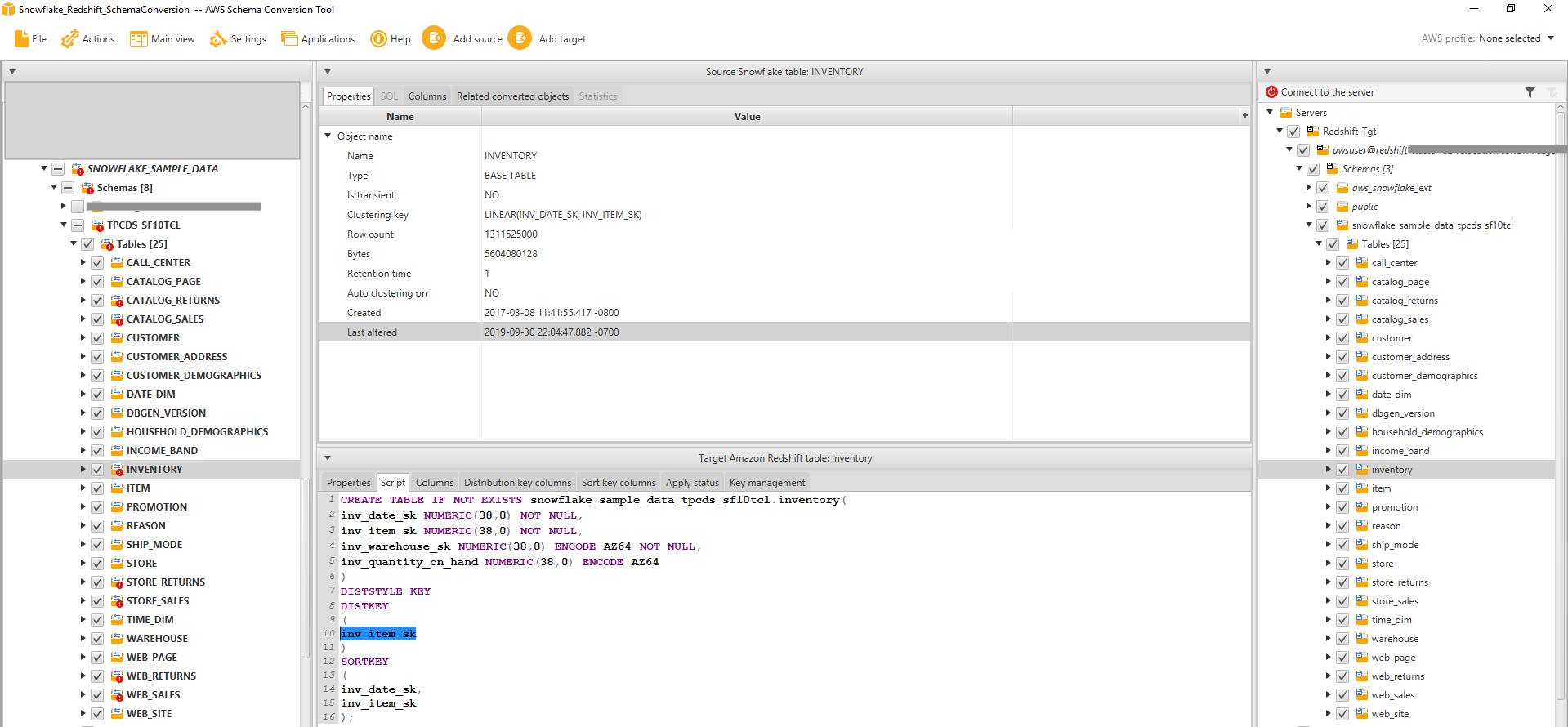The image size is (1568, 727).
Task: Click the filter funnel icon in target panel
Action: tap(1530, 92)
